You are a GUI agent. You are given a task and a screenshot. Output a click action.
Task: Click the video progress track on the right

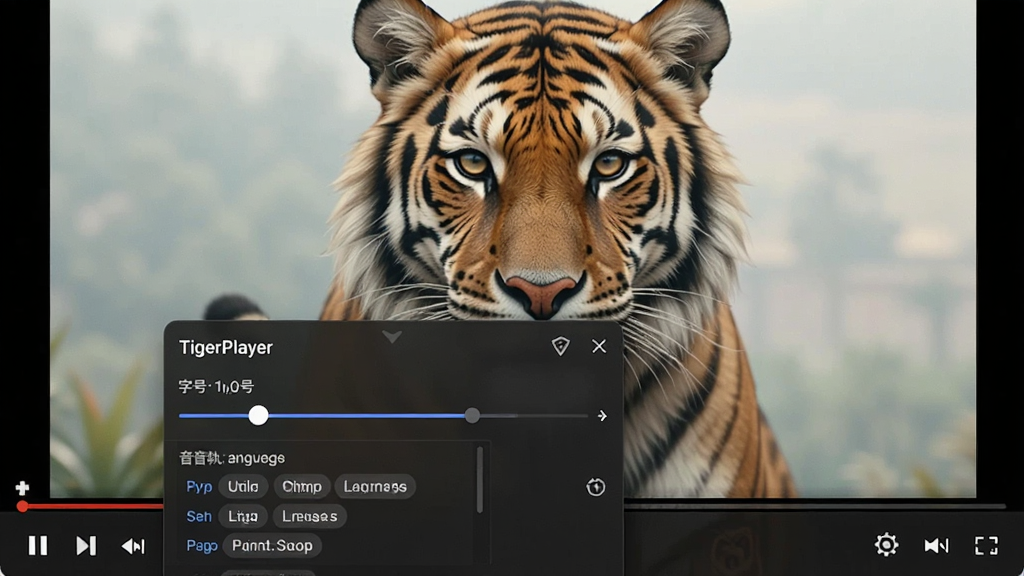(x=815, y=506)
